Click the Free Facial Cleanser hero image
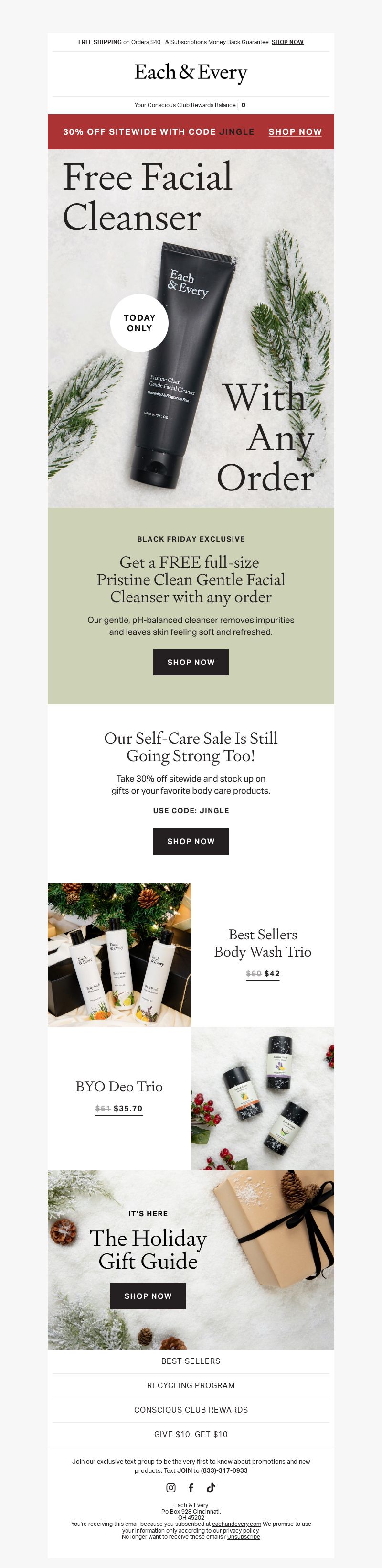382x1568 pixels. coord(191,329)
